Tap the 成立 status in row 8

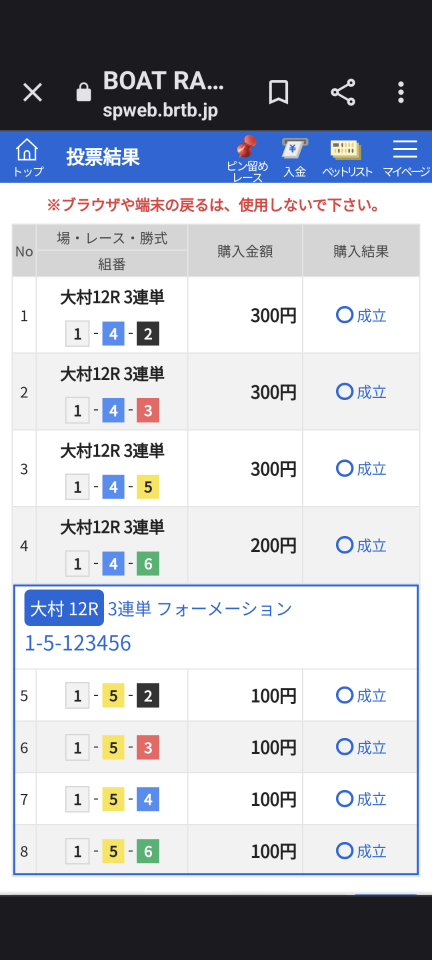(361, 851)
